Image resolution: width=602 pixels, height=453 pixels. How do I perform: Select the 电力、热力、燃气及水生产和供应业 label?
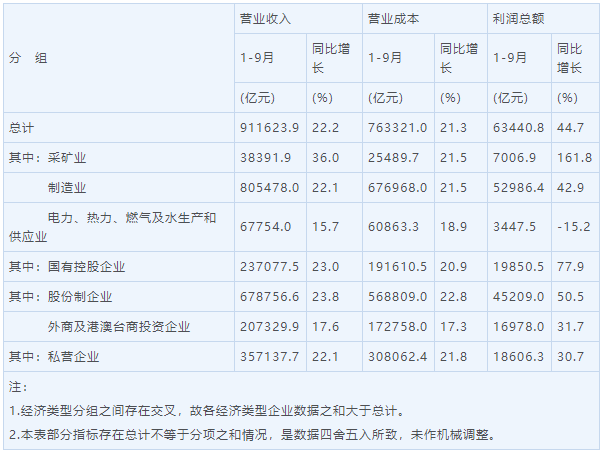point(112,227)
